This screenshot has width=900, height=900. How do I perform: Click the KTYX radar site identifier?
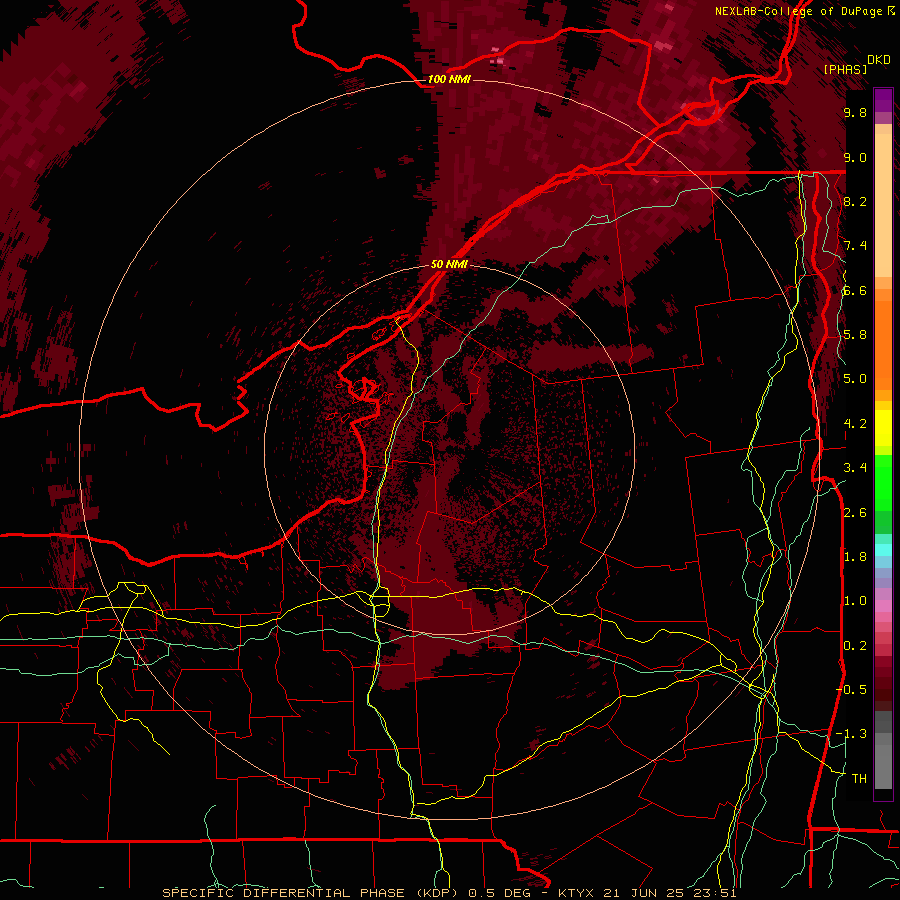click(575, 893)
